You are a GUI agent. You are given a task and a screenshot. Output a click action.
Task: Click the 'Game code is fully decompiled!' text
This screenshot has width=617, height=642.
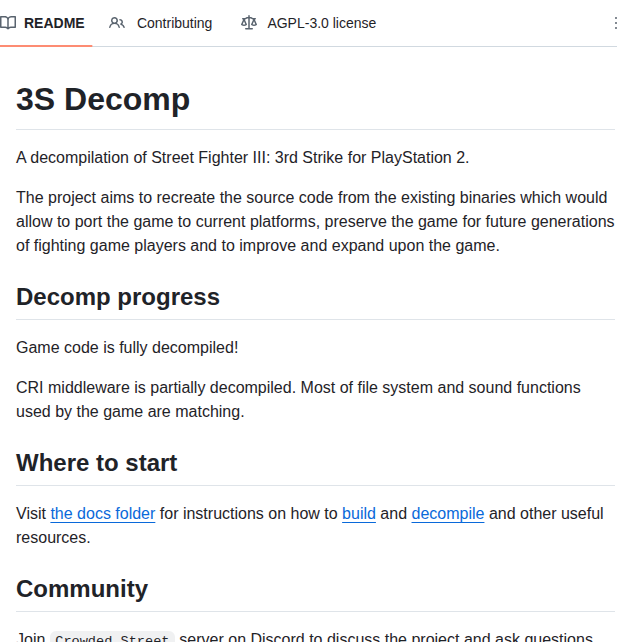127,348
